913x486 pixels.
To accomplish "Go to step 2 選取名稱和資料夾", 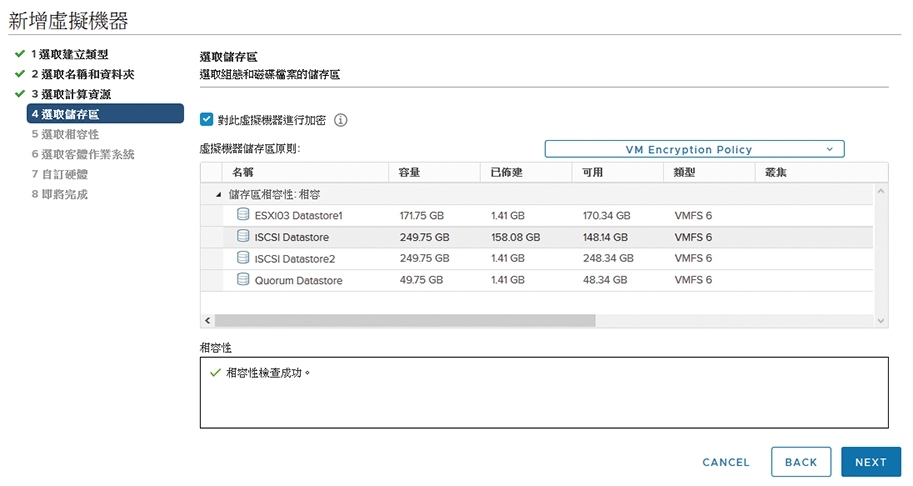I will pyautogui.click(x=82, y=74).
